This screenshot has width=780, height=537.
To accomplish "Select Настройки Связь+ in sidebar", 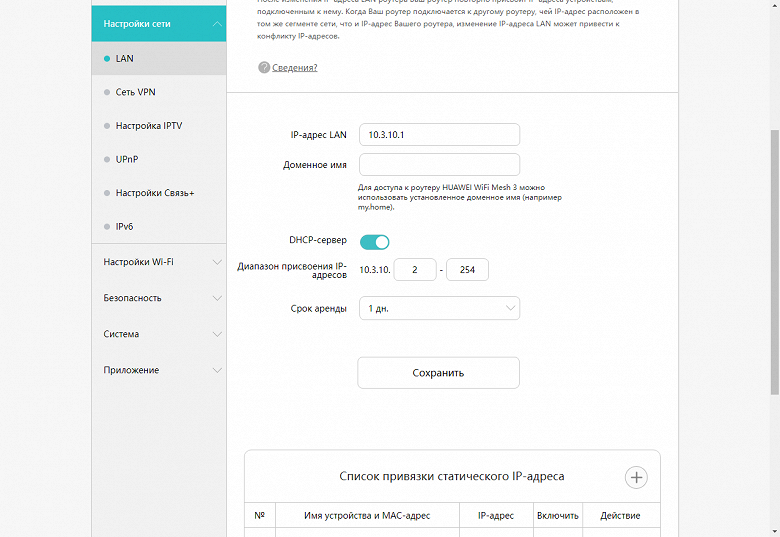I will [x=154, y=193].
